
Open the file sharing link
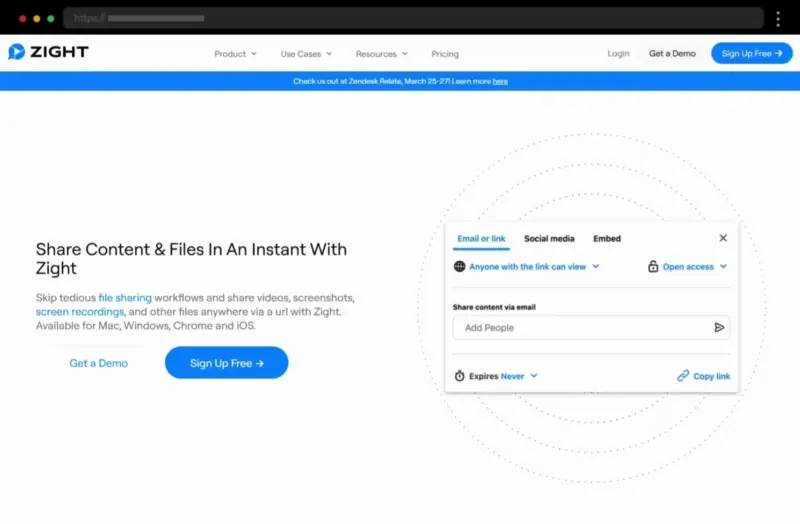click(x=125, y=297)
